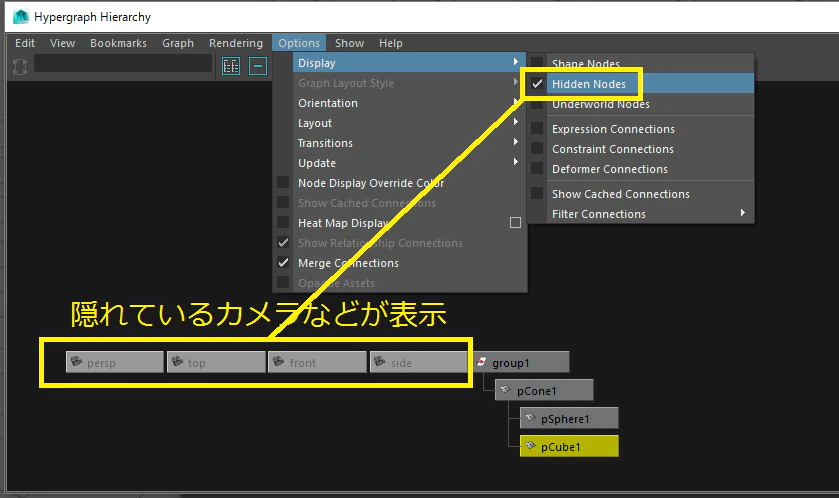Click the mesh icon on pCone1 node
This screenshot has height=498, width=839.
pyautogui.click(x=506, y=390)
